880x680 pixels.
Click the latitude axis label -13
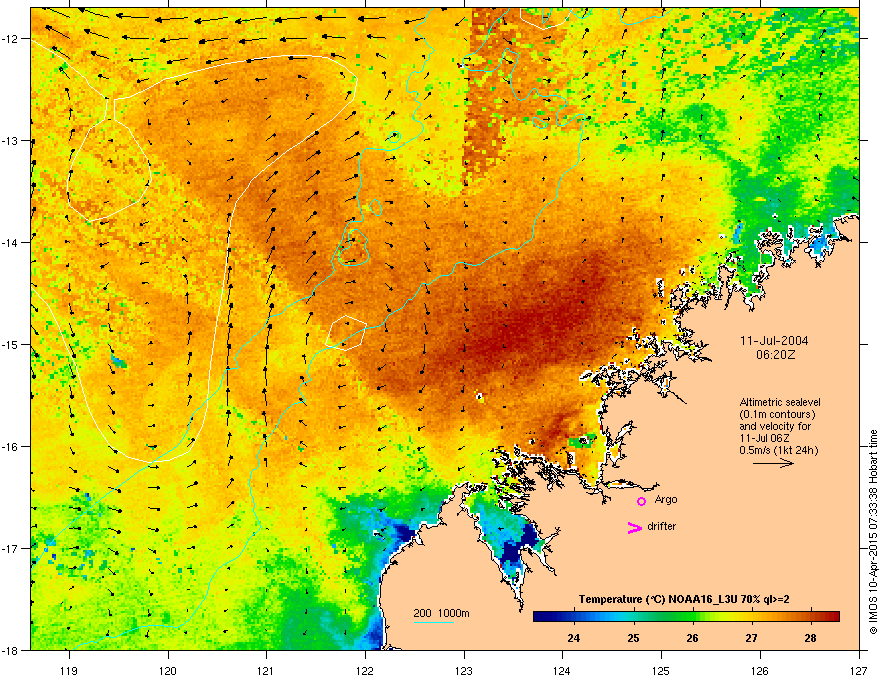tap(11, 140)
